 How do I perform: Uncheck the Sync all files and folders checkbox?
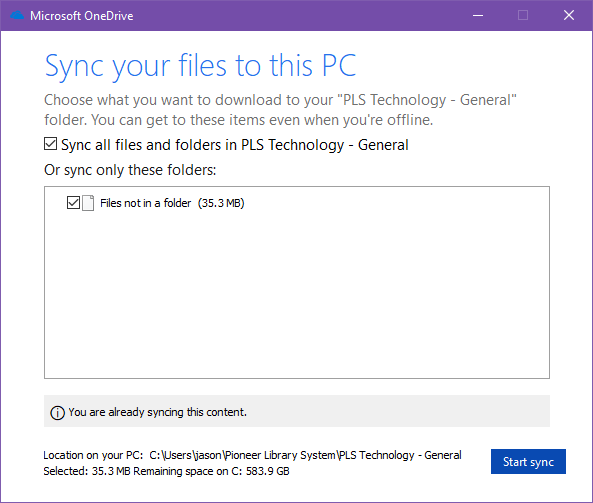50,144
